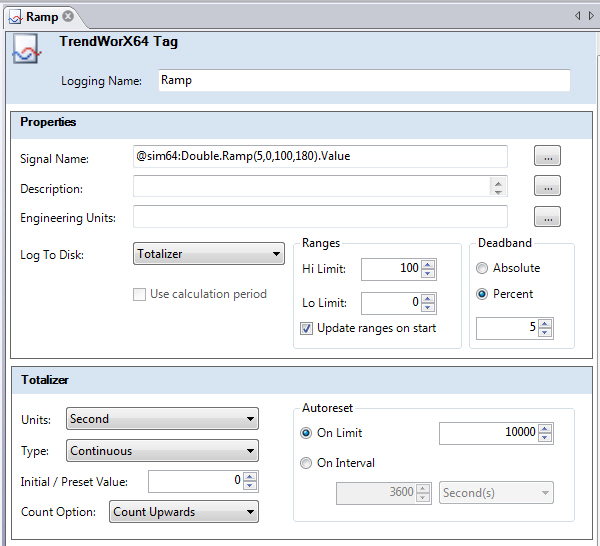Image resolution: width=600 pixels, height=546 pixels.
Task: Decrease Initial / Preset Value spinner
Action: [250, 486]
